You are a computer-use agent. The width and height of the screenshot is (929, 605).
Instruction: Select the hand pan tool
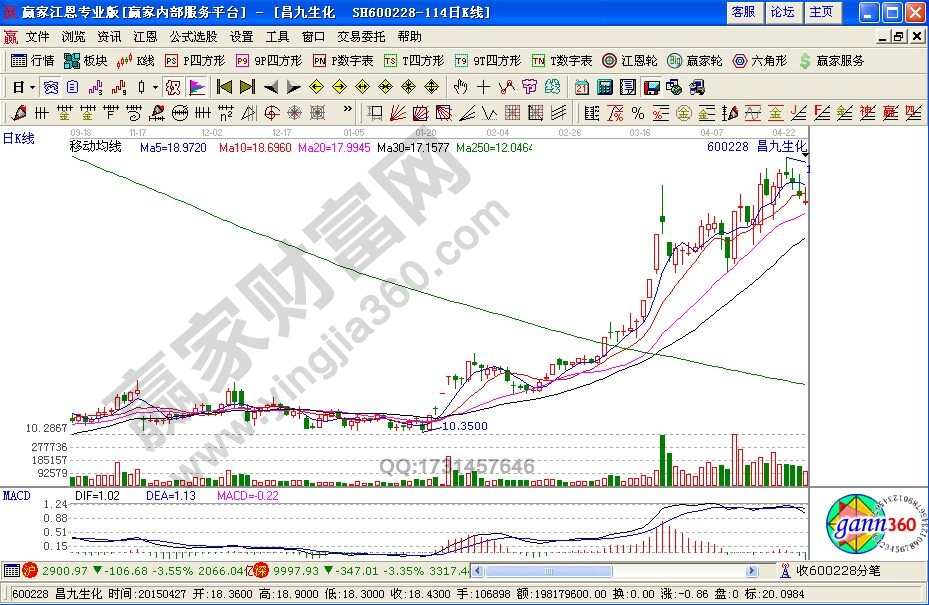[460, 87]
